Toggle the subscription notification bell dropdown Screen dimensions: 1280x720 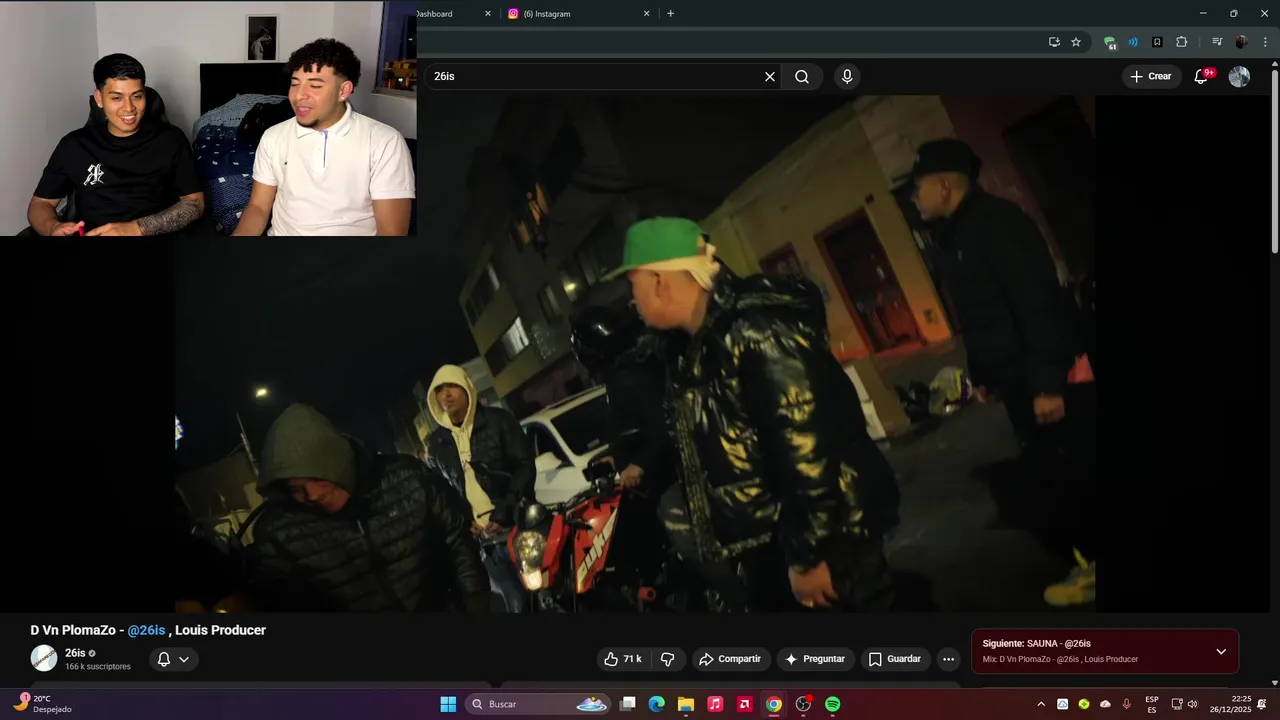(173, 659)
